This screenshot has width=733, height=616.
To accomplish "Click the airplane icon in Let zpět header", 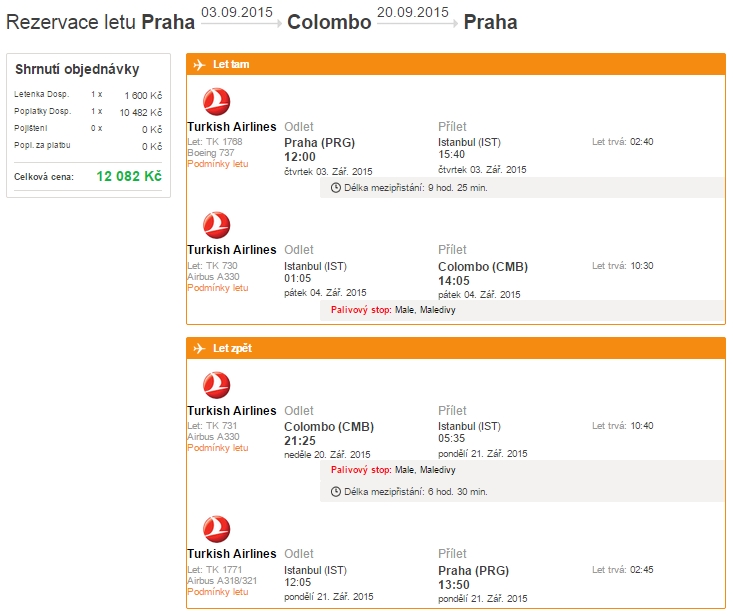I will 200,348.
